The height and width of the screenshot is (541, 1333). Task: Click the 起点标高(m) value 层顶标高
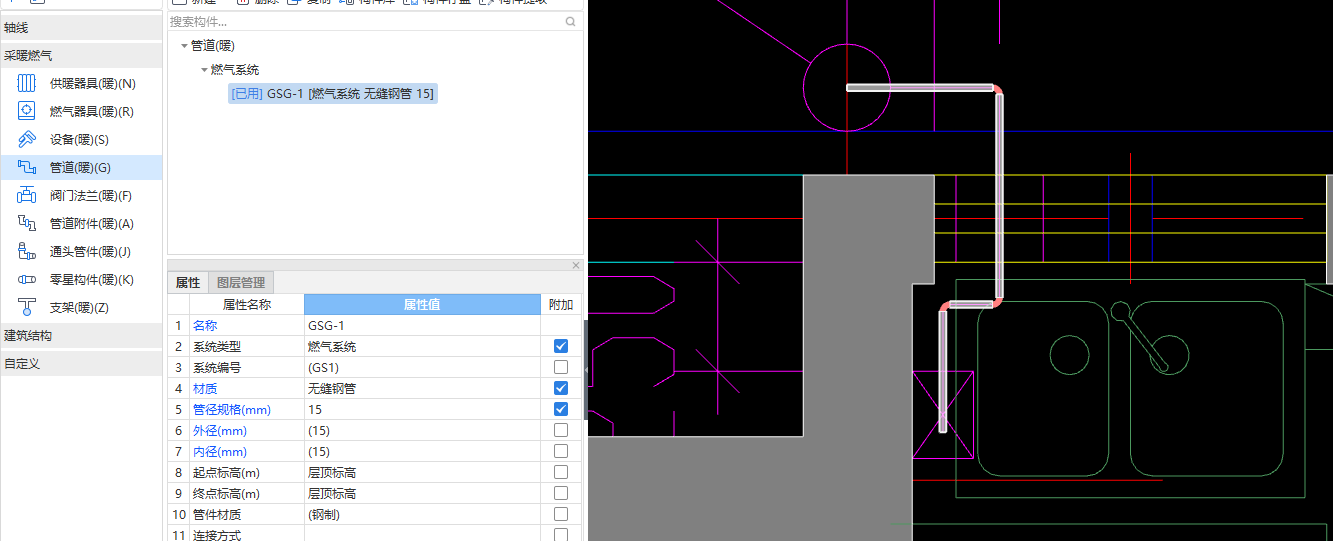pos(422,472)
